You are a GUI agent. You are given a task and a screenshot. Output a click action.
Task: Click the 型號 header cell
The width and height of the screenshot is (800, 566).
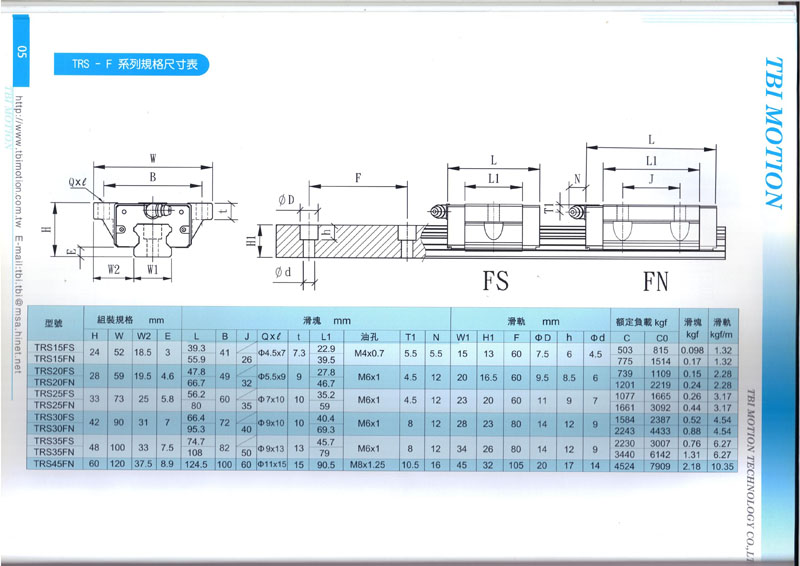55,324
